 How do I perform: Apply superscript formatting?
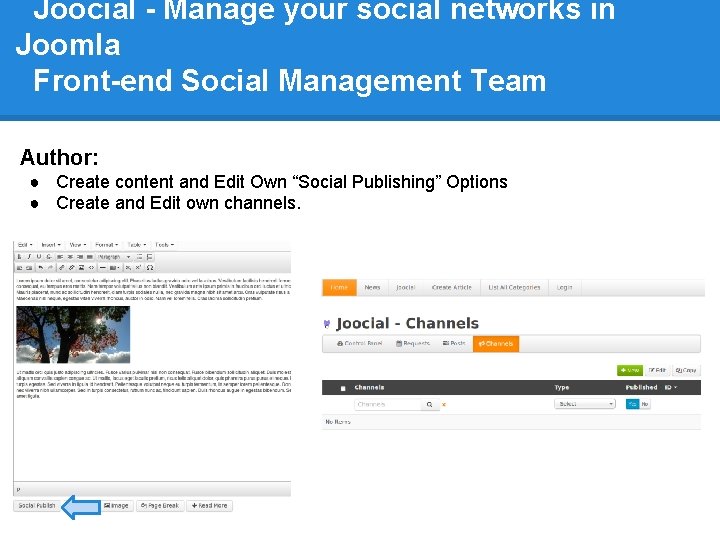tap(138, 268)
